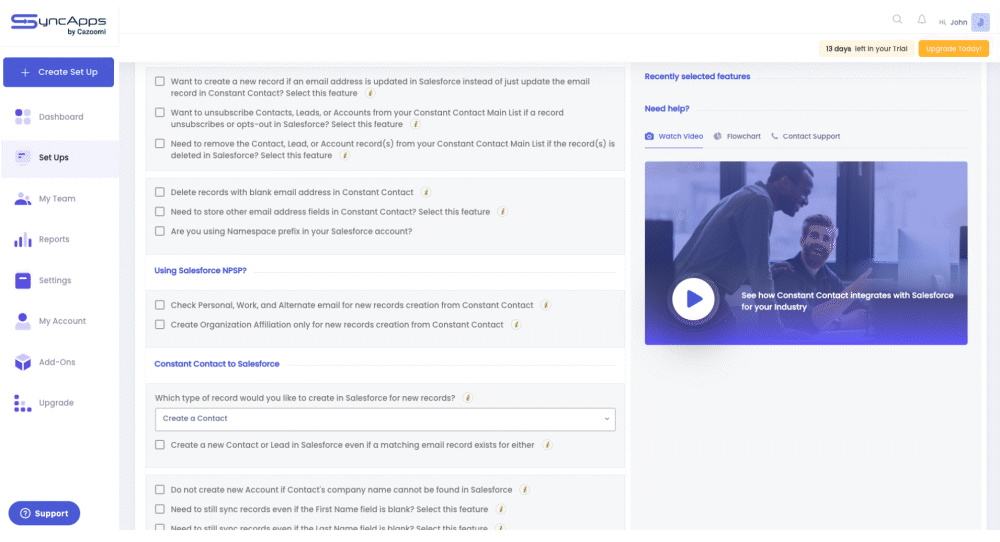Open Dashboard from the sidebar

click(60, 117)
